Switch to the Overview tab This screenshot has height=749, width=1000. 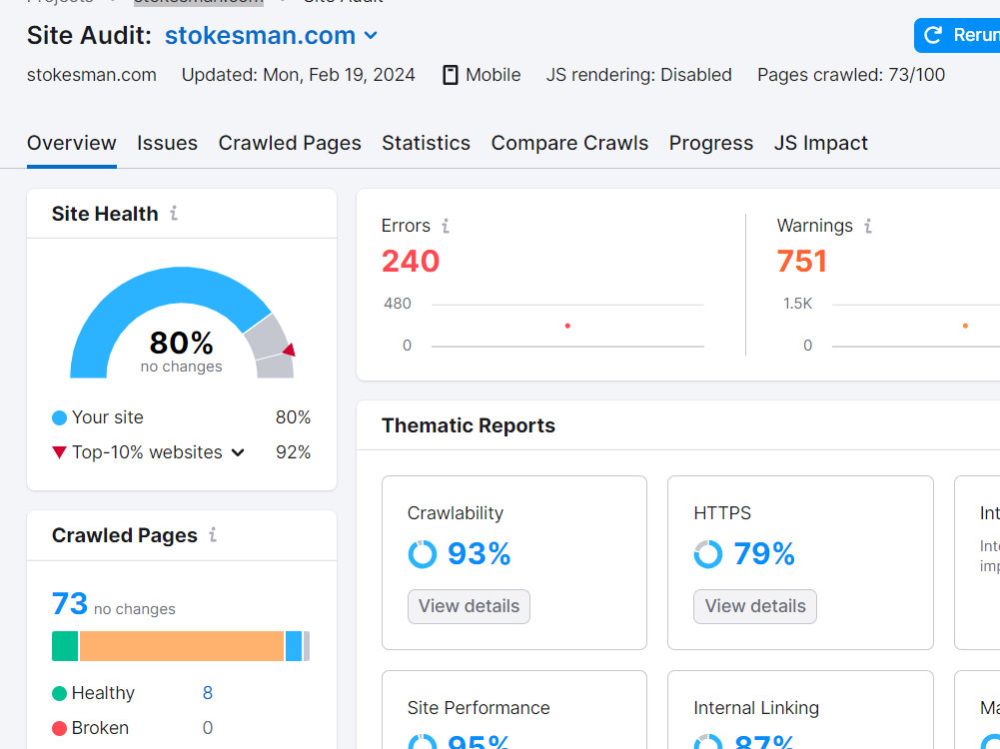coord(71,143)
